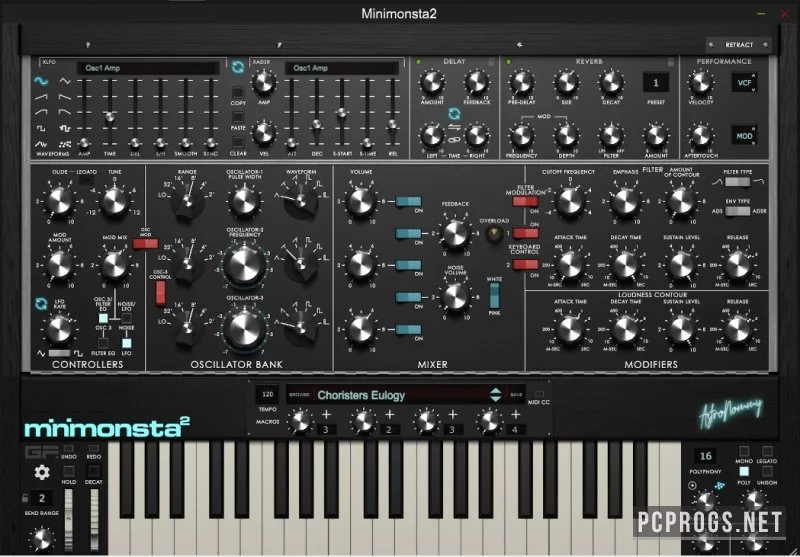
Task: Open the Reverb Preset number selector
Action: pyautogui.click(x=656, y=82)
